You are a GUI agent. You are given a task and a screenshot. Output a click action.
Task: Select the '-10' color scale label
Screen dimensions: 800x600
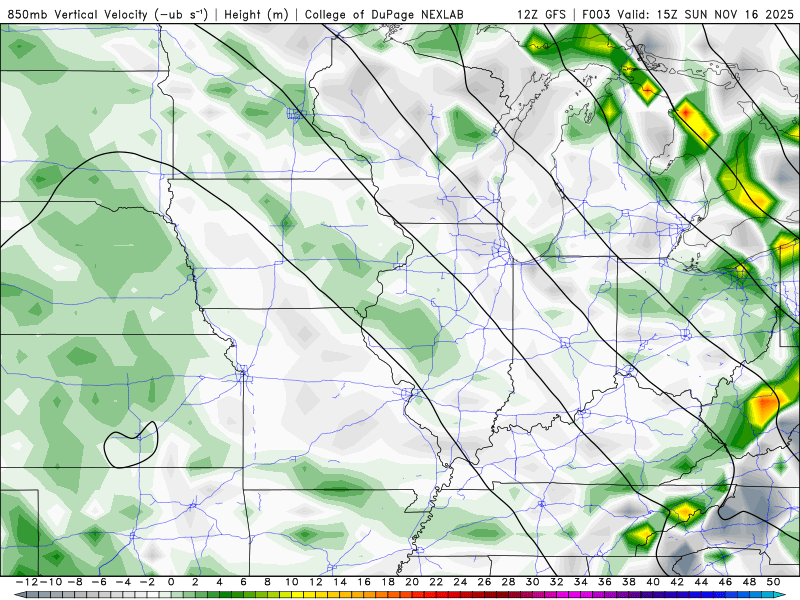(51, 582)
